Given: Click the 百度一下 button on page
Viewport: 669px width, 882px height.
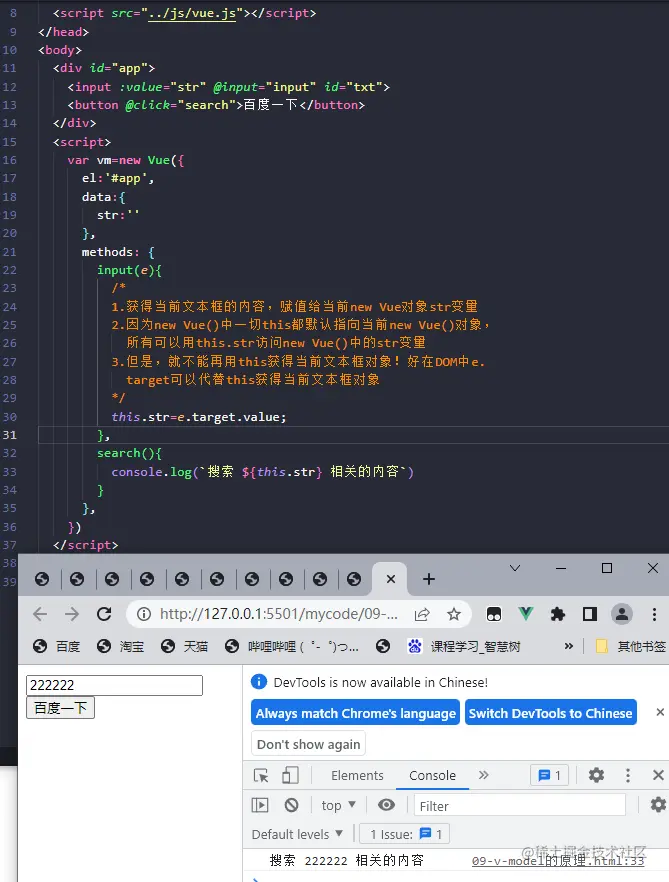Looking at the screenshot, I should tap(60, 708).
